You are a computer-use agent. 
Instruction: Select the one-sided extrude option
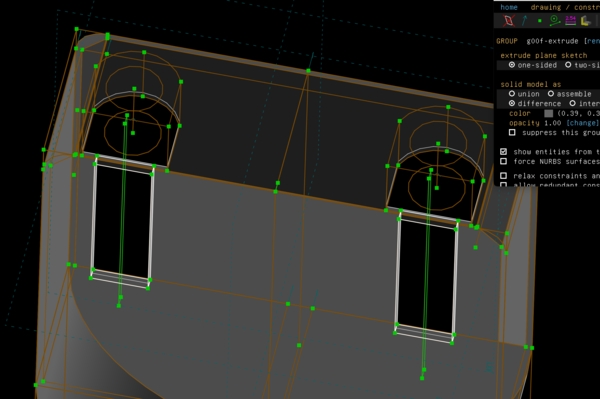pyautogui.click(x=533, y=65)
